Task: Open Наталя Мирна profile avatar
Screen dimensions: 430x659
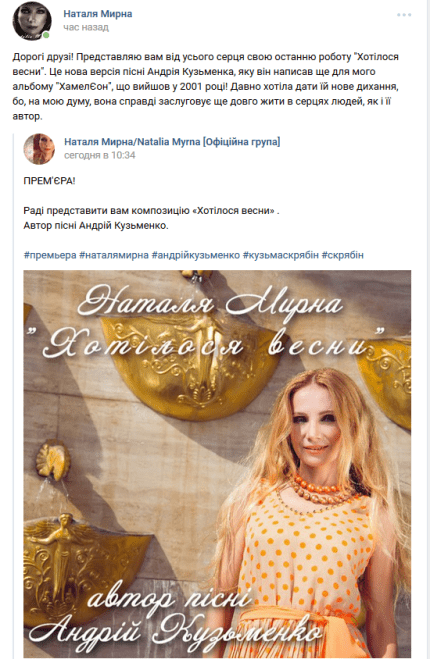Action: [x=32, y=21]
